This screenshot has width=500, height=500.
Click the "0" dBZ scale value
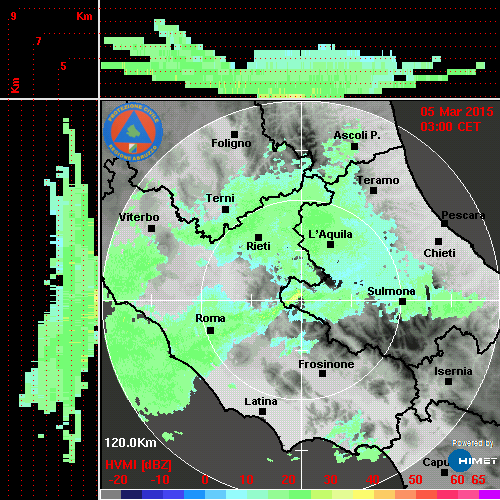click(x=205, y=480)
